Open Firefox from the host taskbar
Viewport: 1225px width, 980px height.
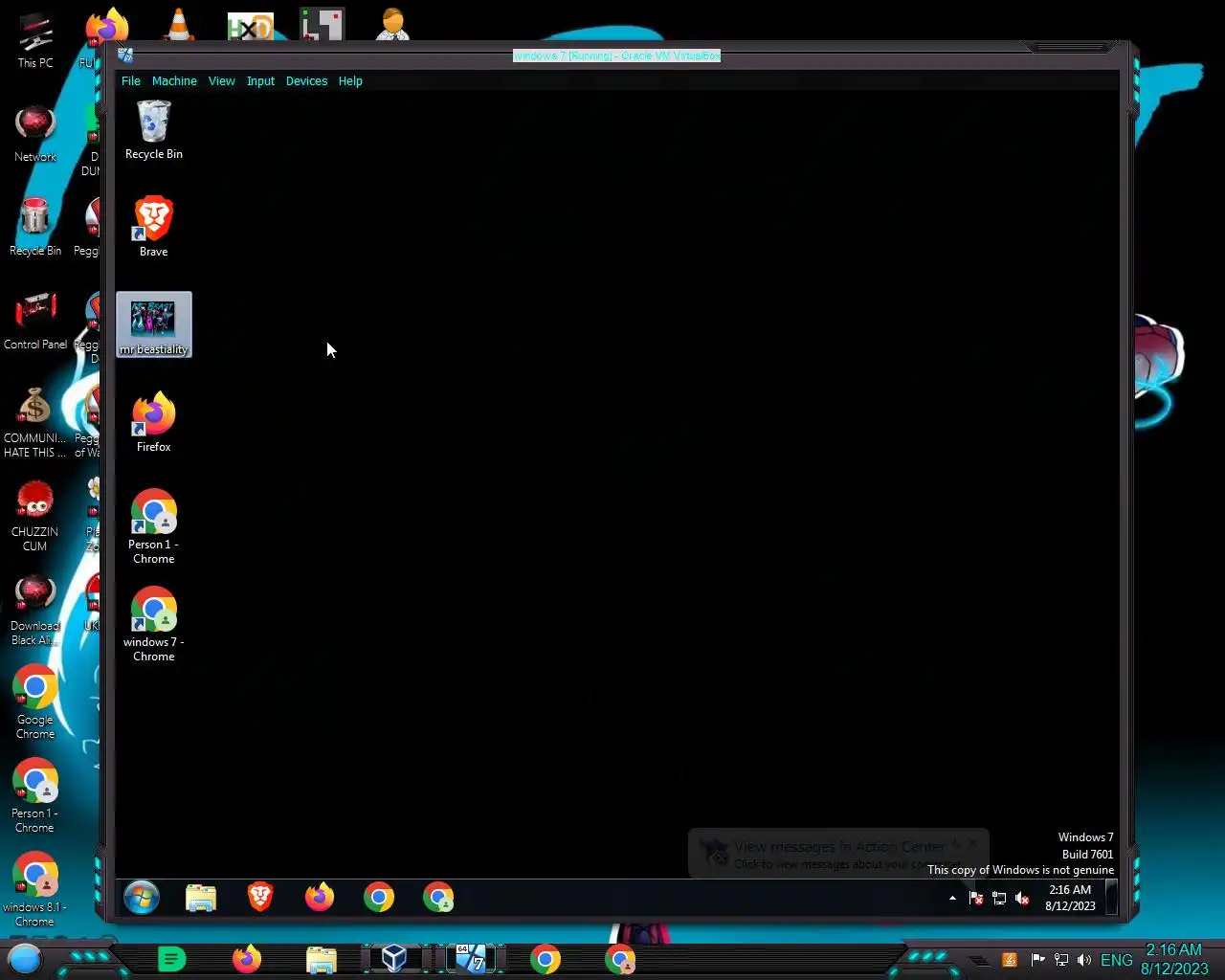247,959
